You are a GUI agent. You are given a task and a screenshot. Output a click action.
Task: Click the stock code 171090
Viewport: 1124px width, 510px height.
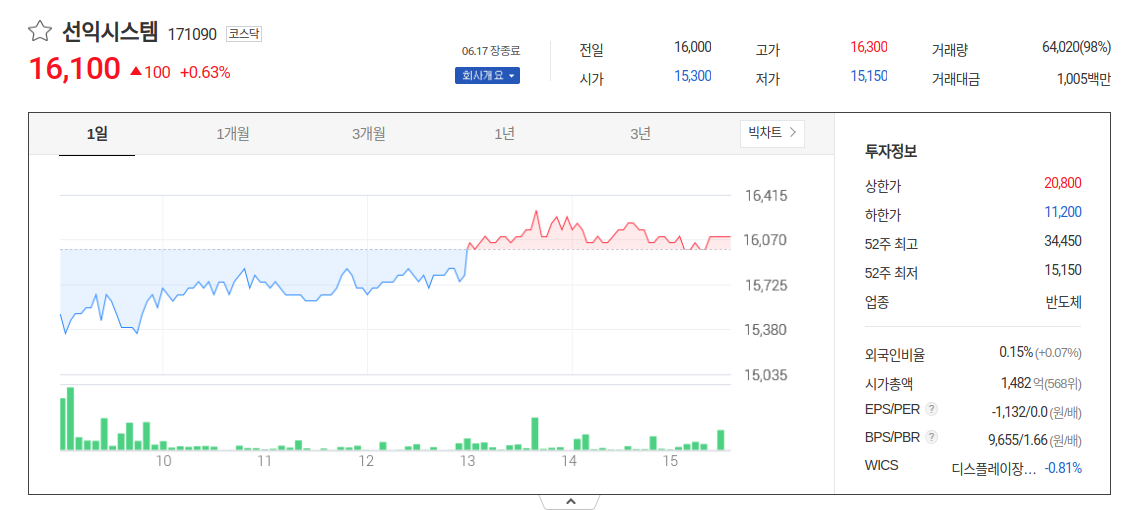tap(192, 34)
